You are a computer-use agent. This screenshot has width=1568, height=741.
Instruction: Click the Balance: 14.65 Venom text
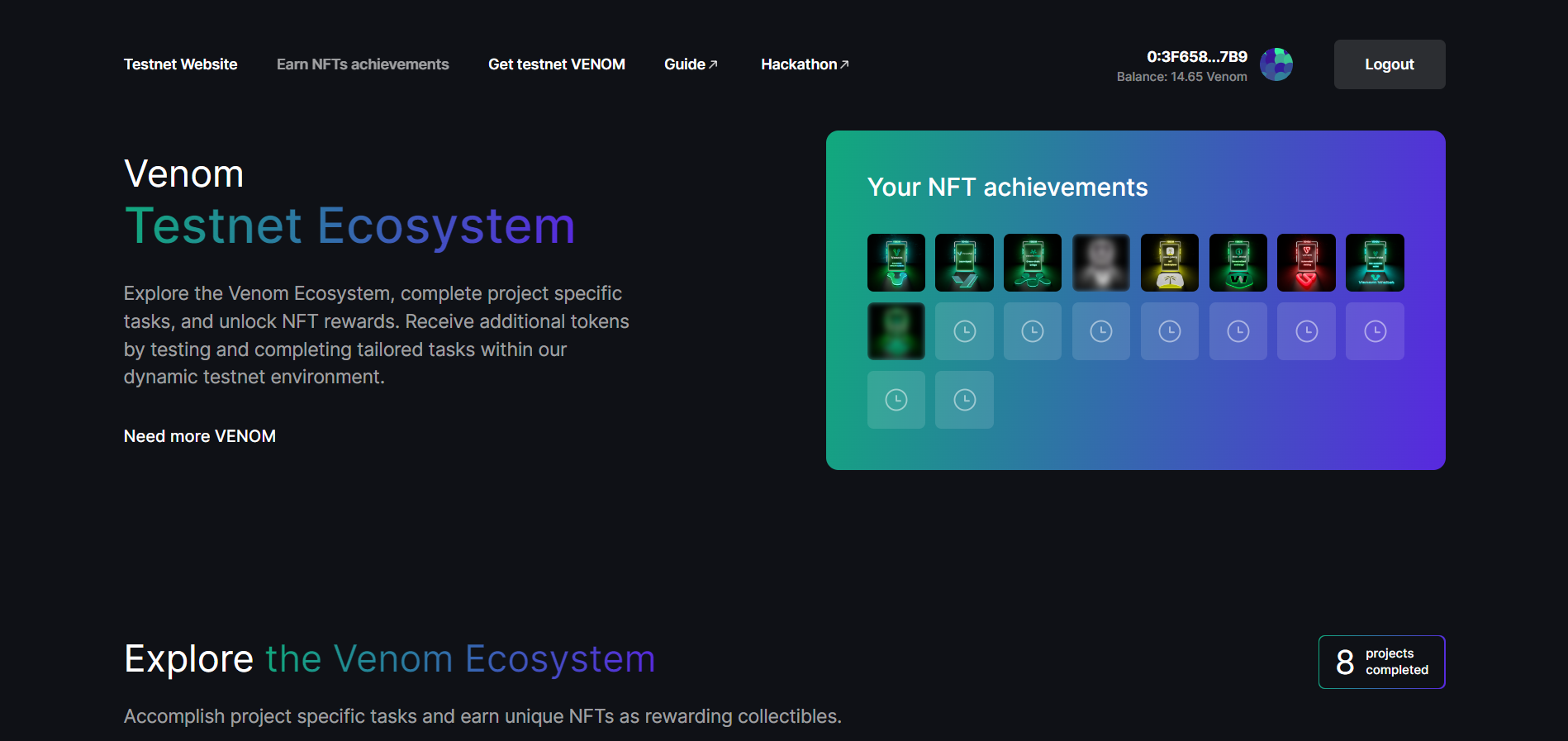pyautogui.click(x=1182, y=77)
